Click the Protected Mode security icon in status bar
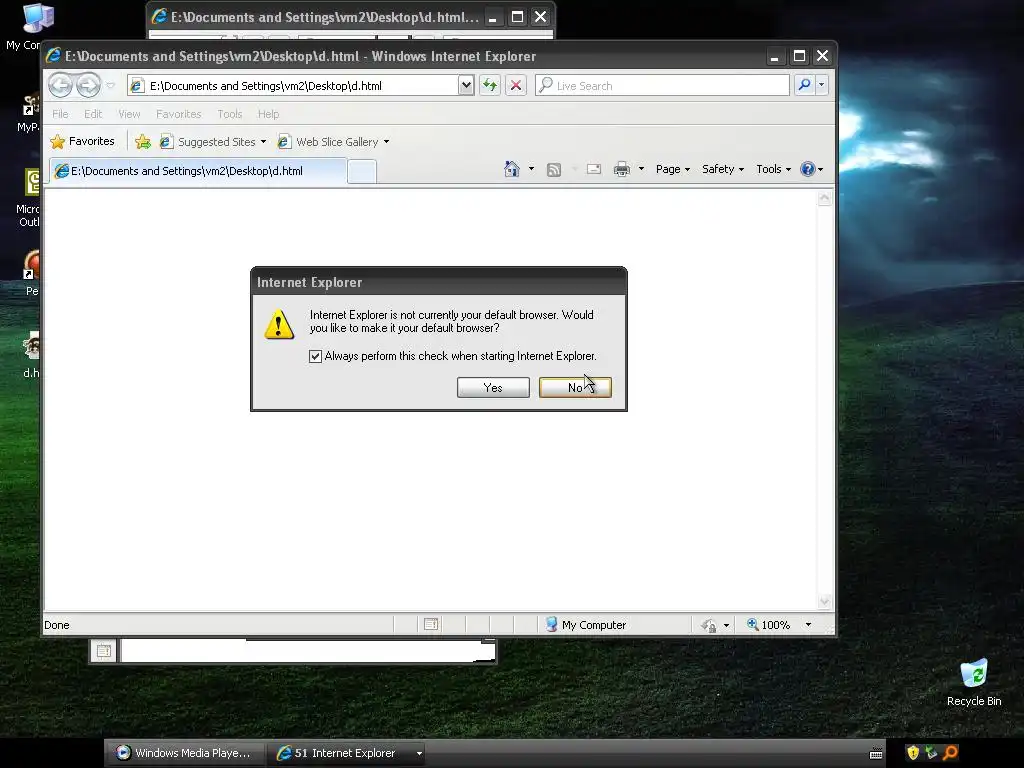 pyautogui.click(x=709, y=625)
